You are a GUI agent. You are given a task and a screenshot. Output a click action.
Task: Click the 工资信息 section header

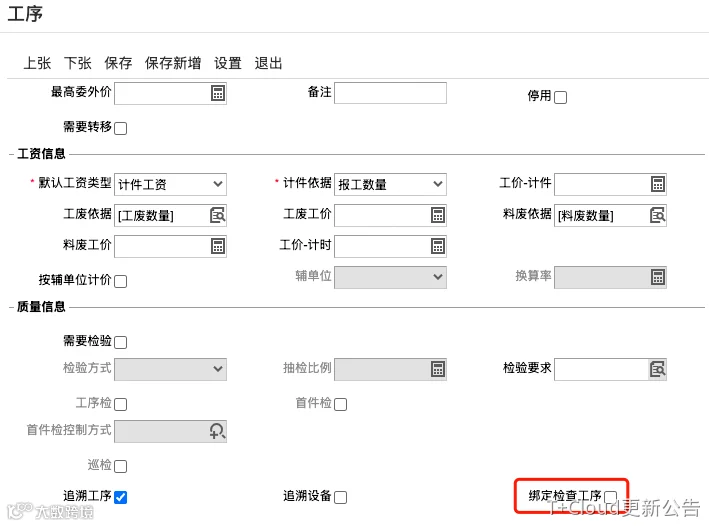[x=41, y=154]
